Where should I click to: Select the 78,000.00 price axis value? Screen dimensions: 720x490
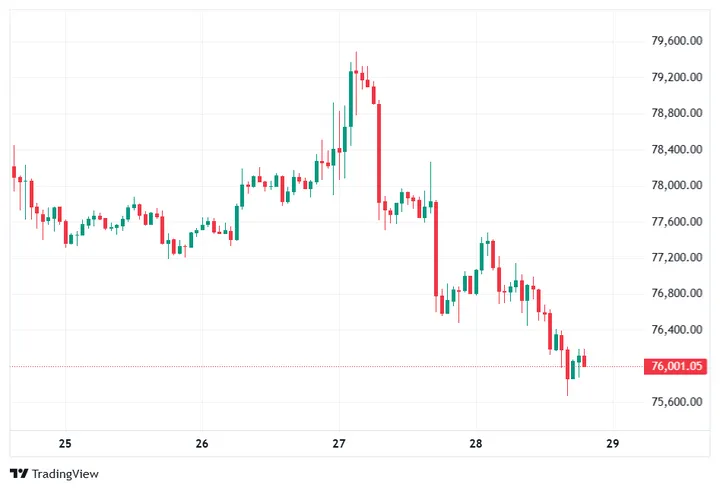click(675, 185)
